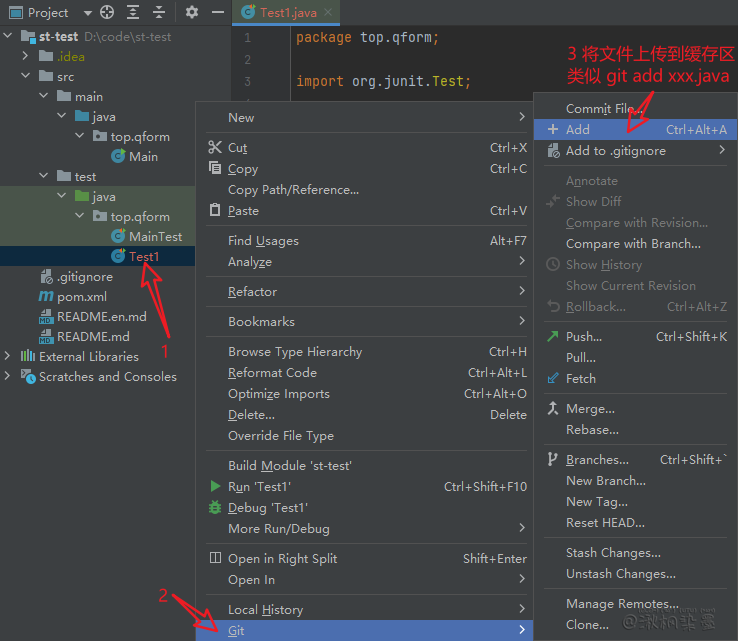Choose Debug 'Test1' from context menu
Image resolution: width=738 pixels, height=641 pixels.
[267, 508]
